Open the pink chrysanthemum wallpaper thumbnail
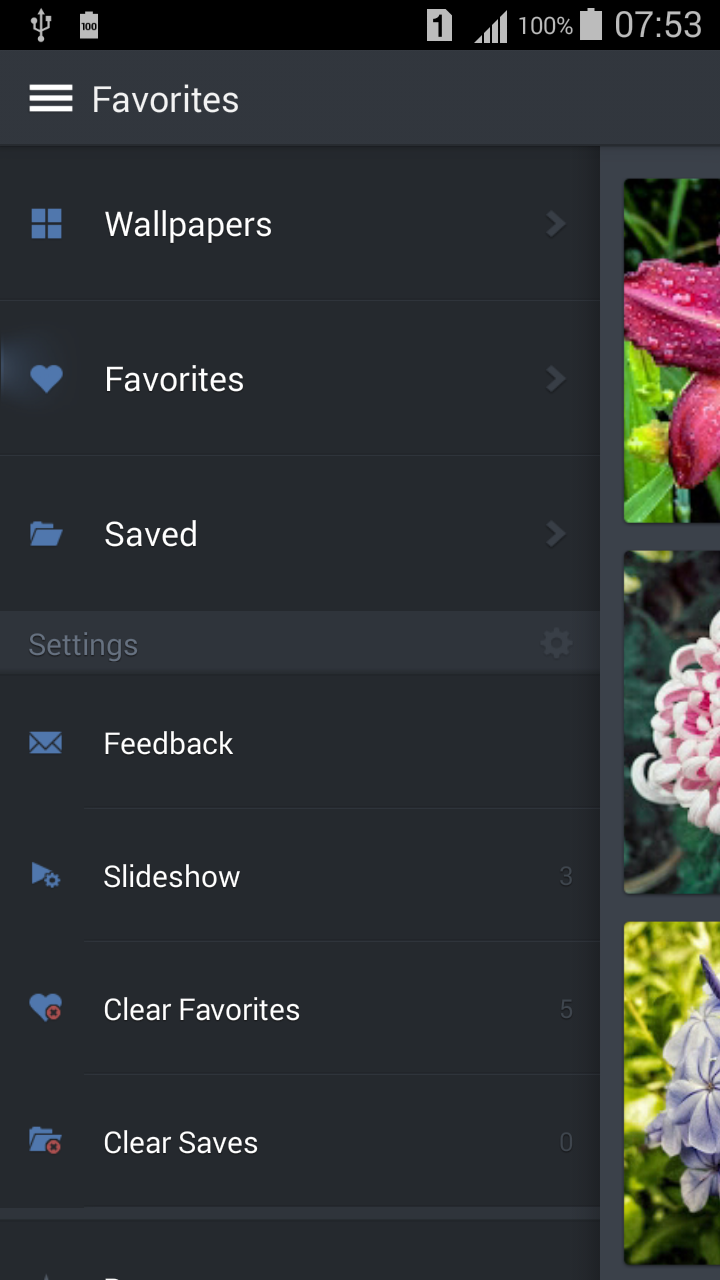Image resolution: width=720 pixels, height=1280 pixels. click(672, 722)
